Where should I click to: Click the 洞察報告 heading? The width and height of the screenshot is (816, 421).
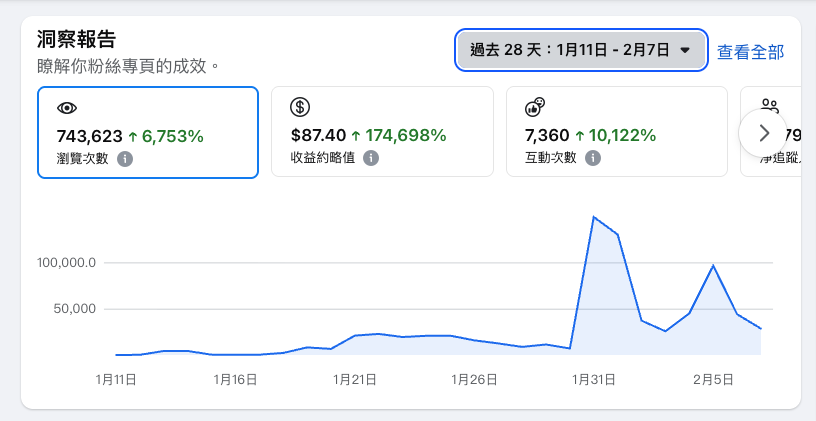(x=76, y=40)
